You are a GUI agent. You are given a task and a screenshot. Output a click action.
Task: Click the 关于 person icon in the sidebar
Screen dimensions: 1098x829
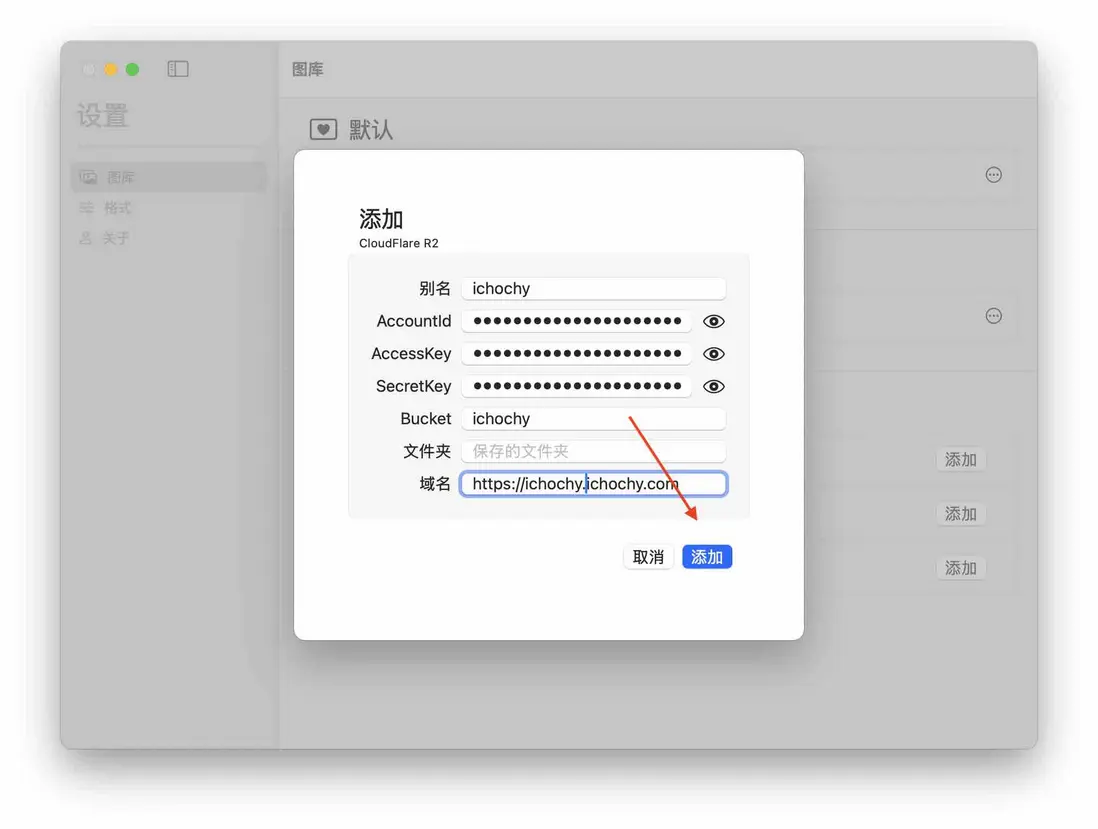tap(84, 238)
